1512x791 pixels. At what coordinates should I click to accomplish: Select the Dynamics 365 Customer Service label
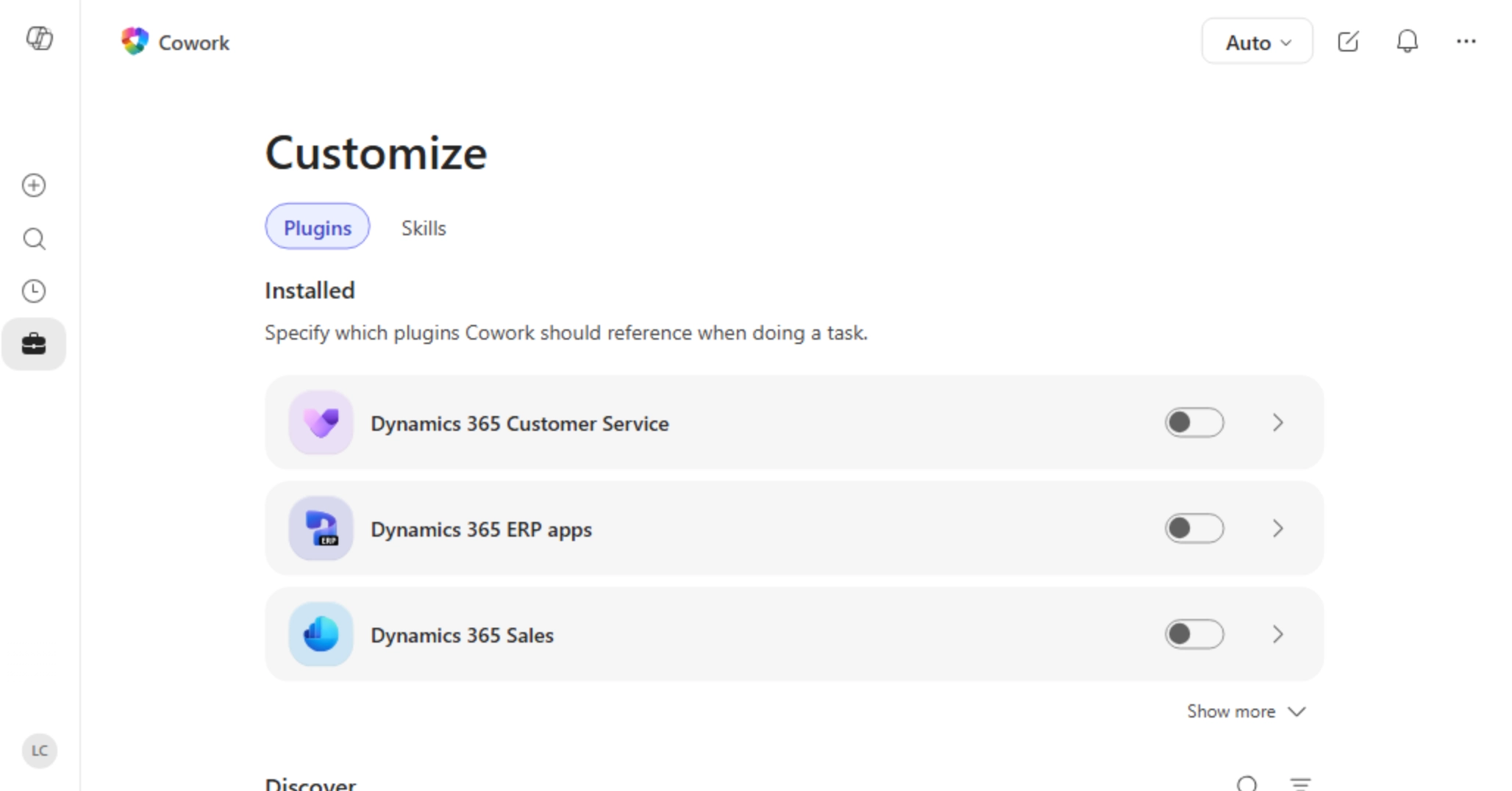520,423
